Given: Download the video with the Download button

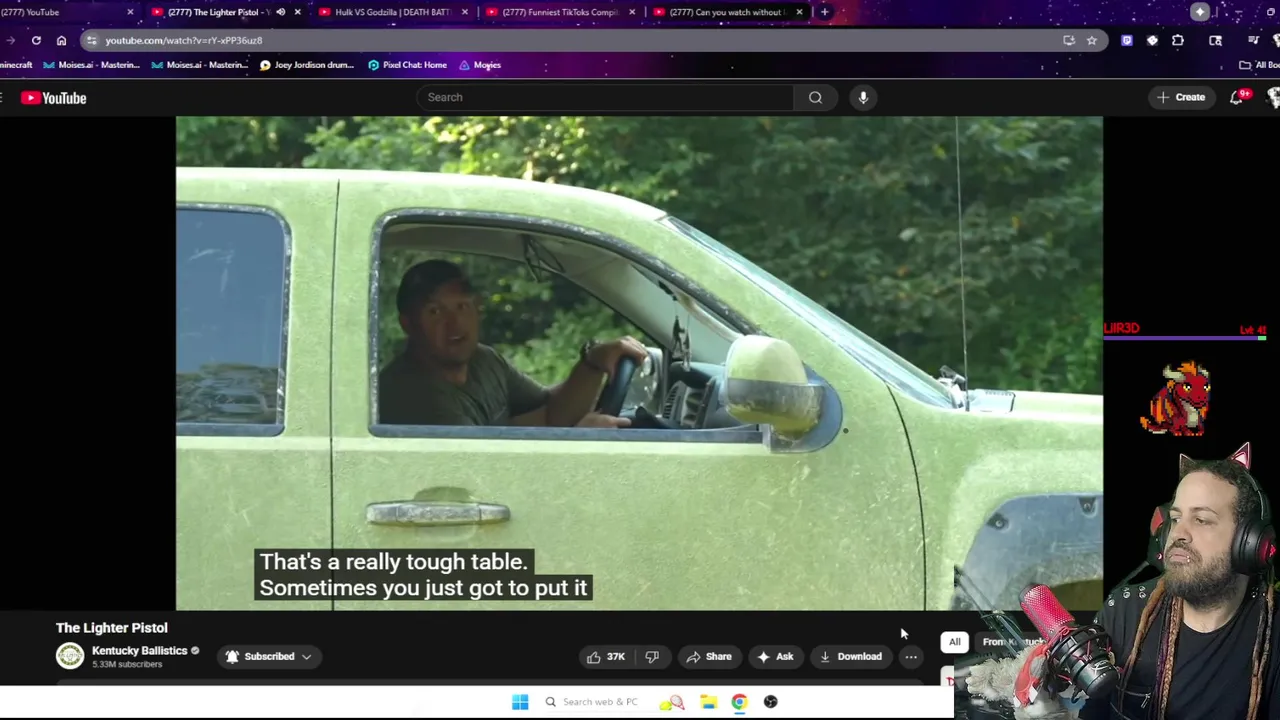Looking at the screenshot, I should pos(850,657).
